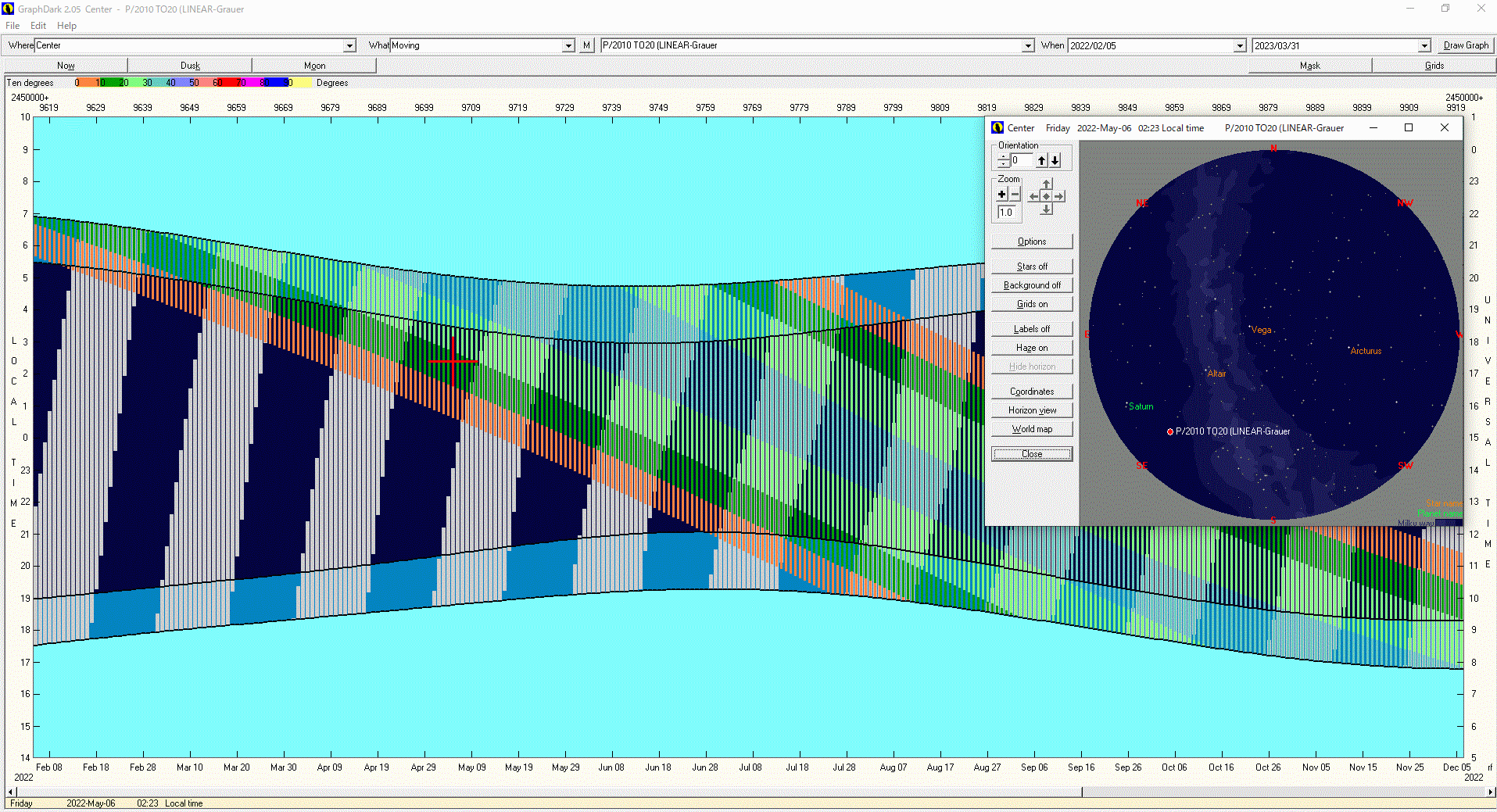Pan sky view down arrow
Image resolution: width=1497 pixels, height=812 pixels.
[1047, 209]
